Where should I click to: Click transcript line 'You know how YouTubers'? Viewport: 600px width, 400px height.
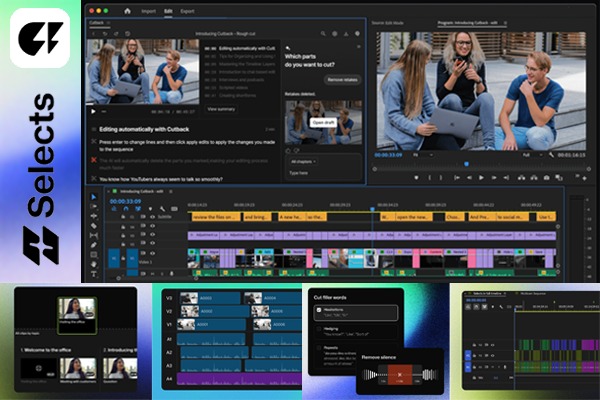pos(161,179)
